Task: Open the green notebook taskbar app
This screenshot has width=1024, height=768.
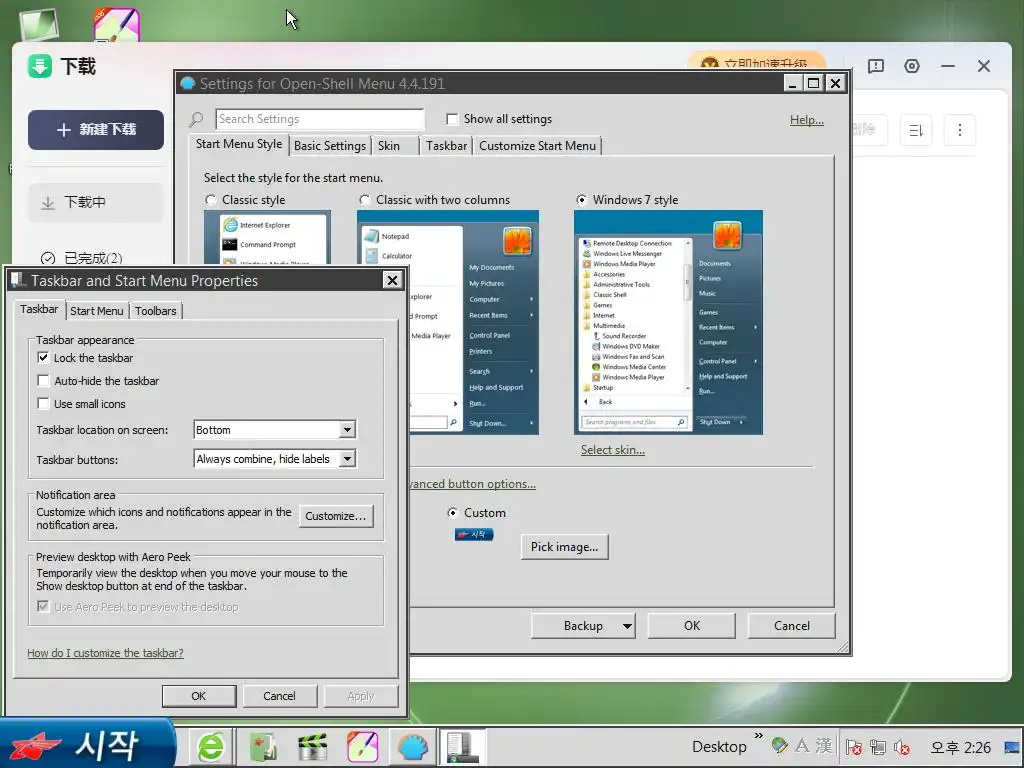Action: point(263,747)
